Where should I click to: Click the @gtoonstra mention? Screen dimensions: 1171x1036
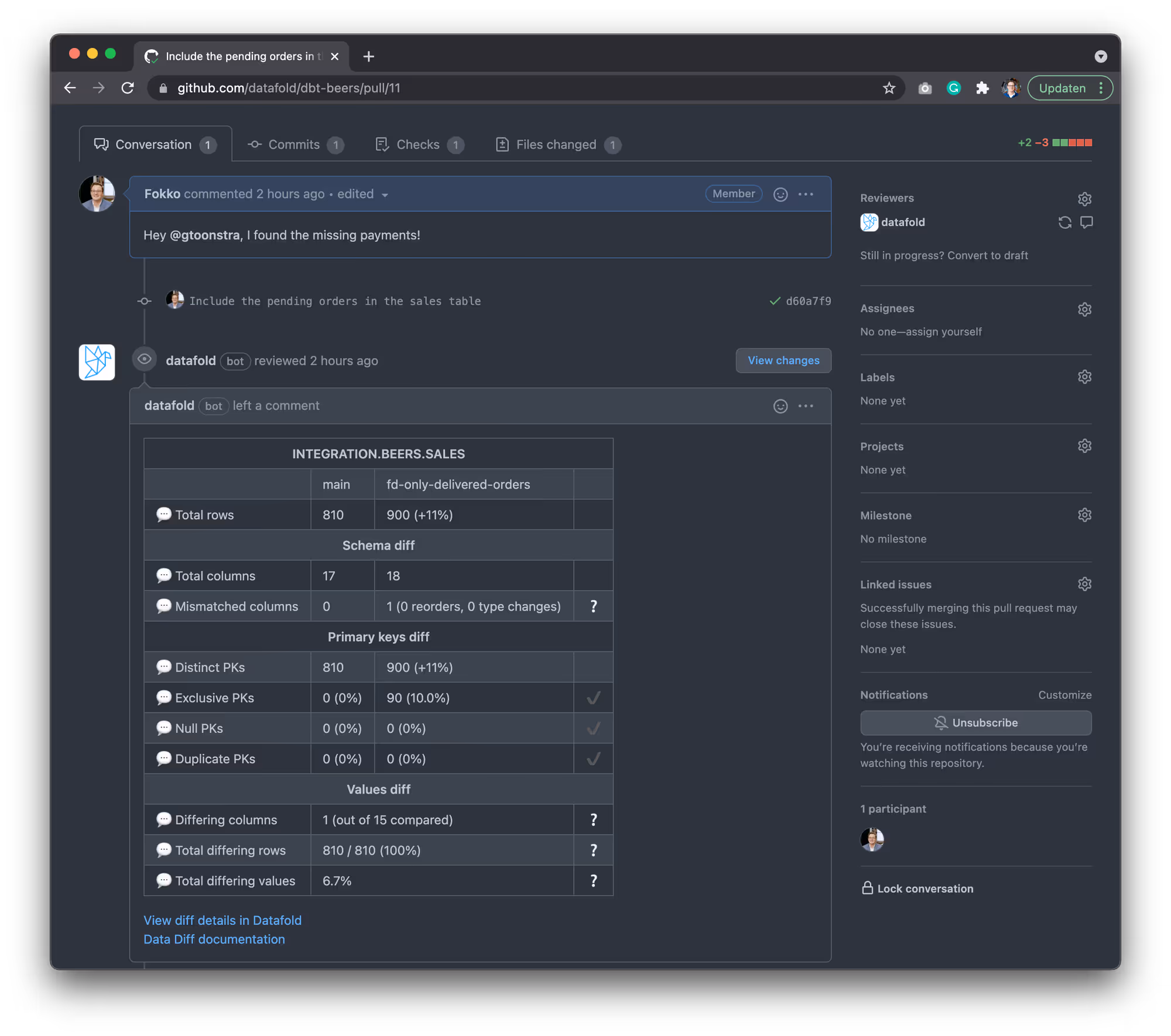point(204,235)
